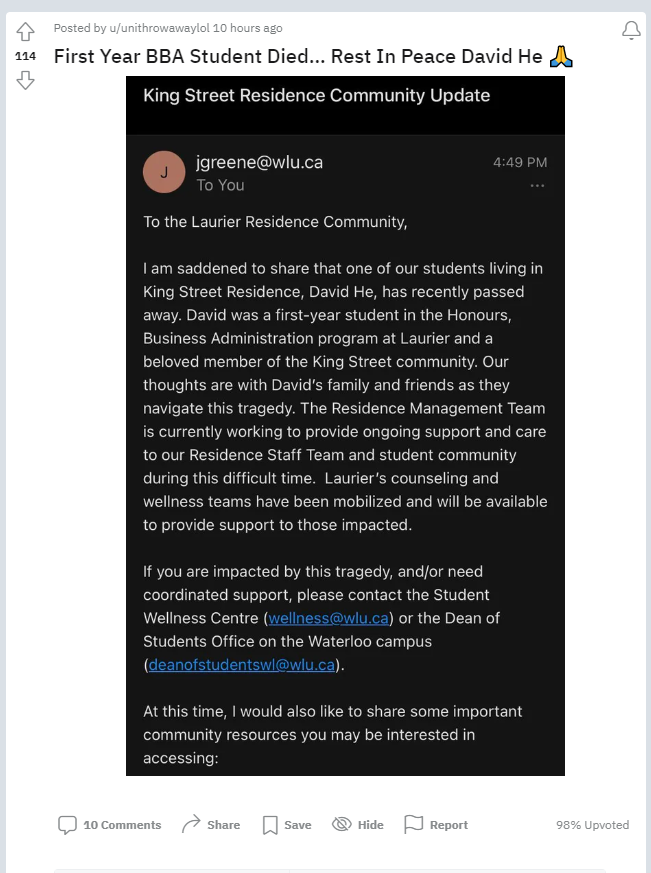Click the Share arrow icon
Image resolution: width=651 pixels, height=873 pixels.
coord(191,824)
